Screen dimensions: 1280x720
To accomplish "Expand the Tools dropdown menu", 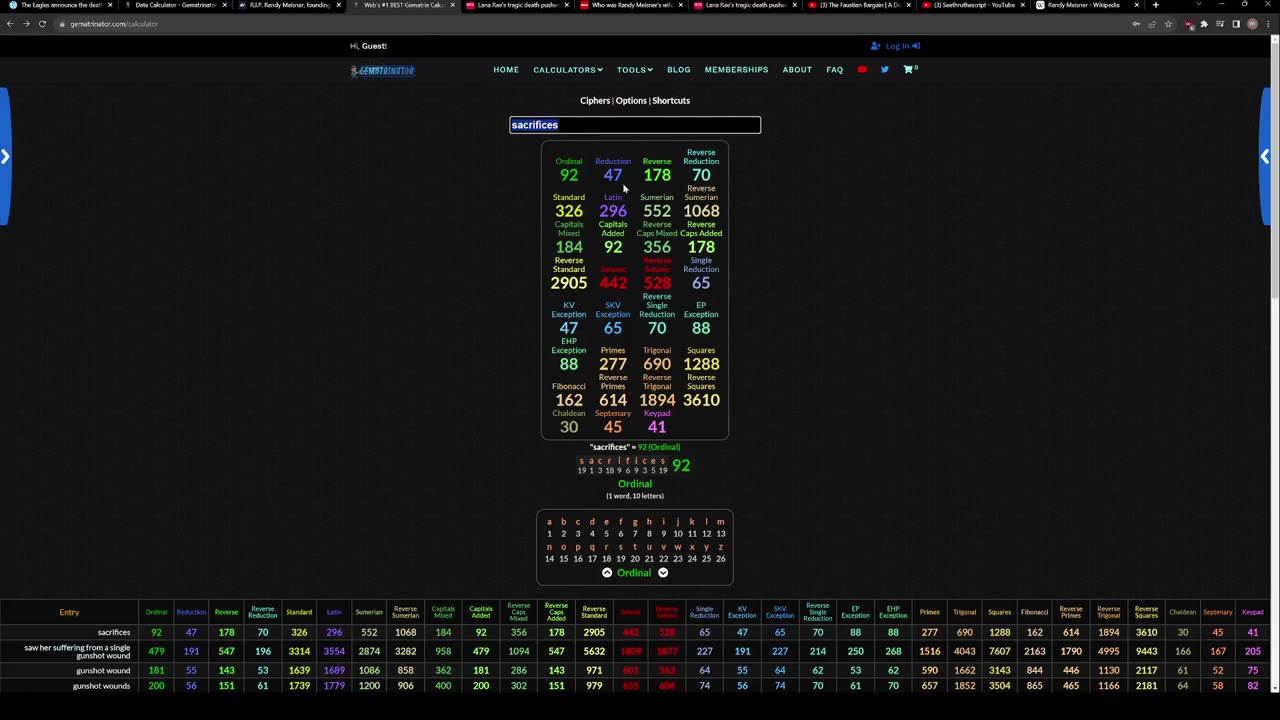I will tap(635, 70).
